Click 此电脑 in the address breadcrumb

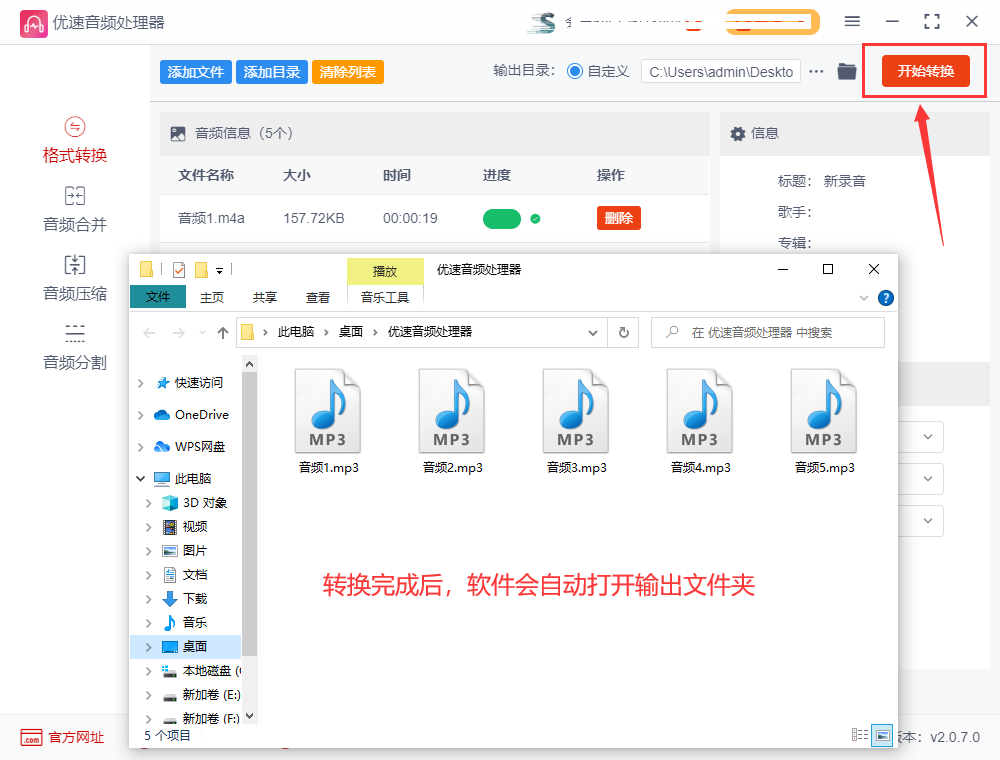pyautogui.click(x=296, y=332)
